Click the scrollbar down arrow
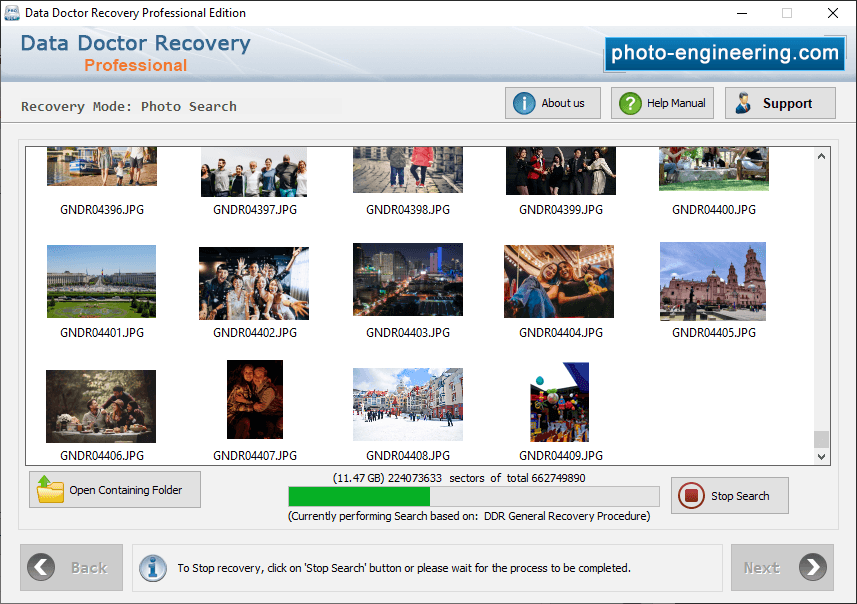This screenshot has width=857, height=604. [x=821, y=456]
